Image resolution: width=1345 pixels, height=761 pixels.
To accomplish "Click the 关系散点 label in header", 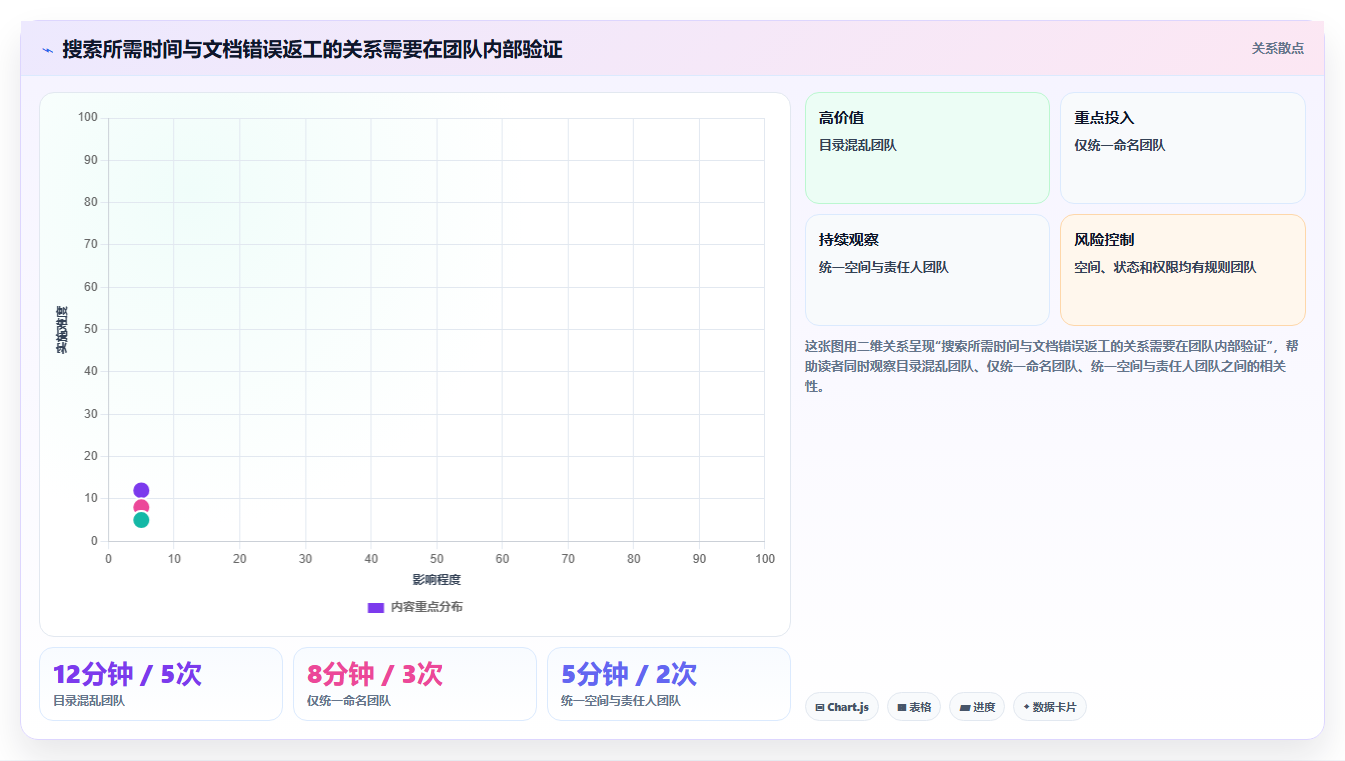I will [1277, 48].
